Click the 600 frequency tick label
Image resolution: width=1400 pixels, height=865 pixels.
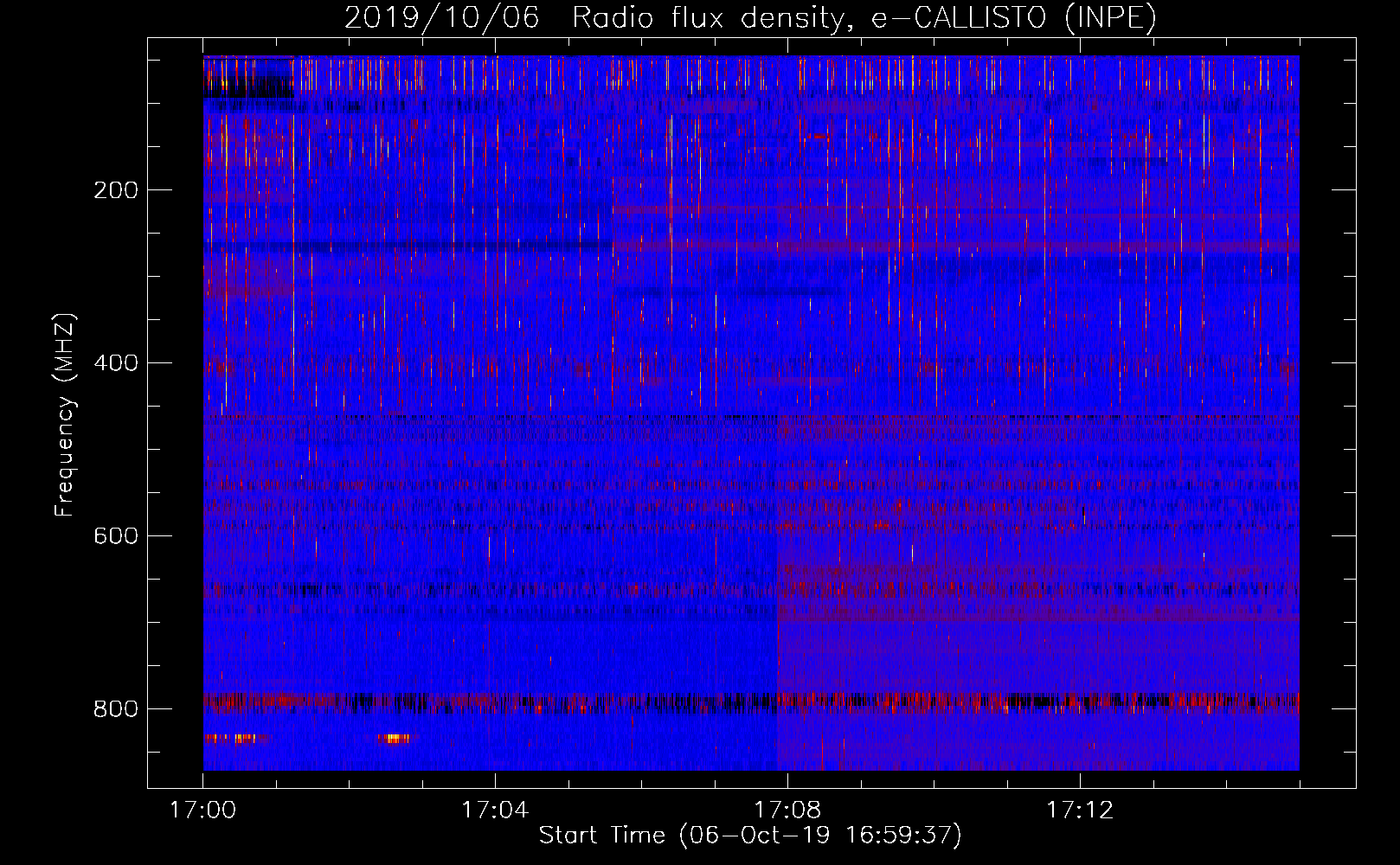(116, 536)
